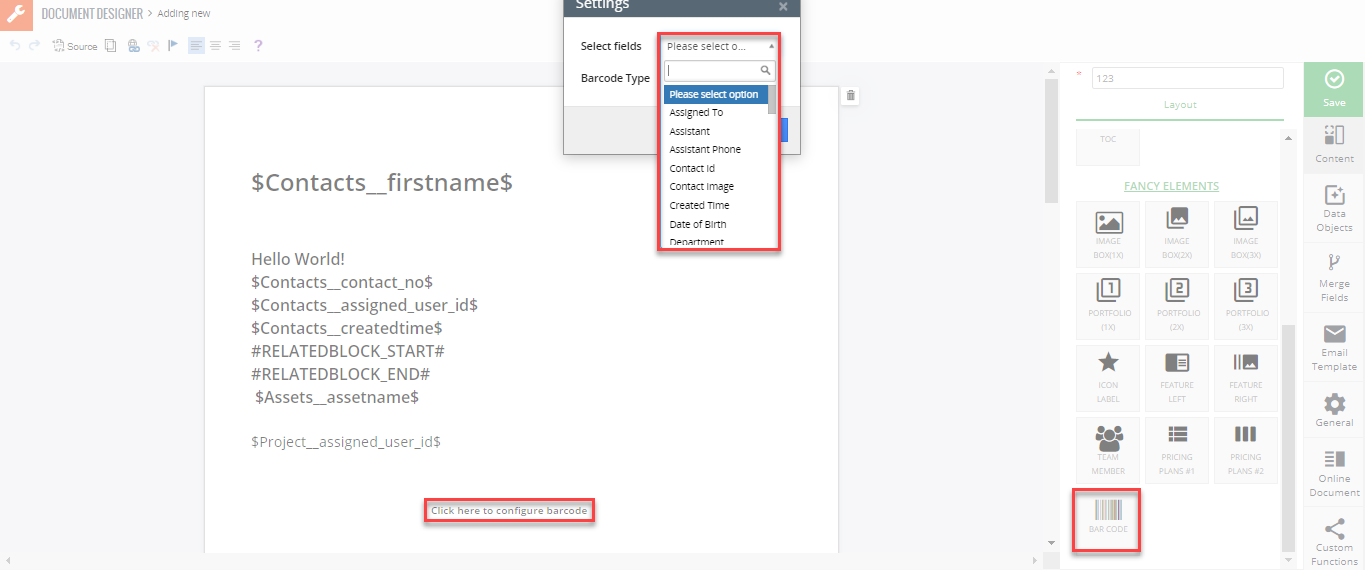Select the Pricing Plans #2 element
Image resolution: width=1365 pixels, height=571 pixels.
pyautogui.click(x=1245, y=450)
